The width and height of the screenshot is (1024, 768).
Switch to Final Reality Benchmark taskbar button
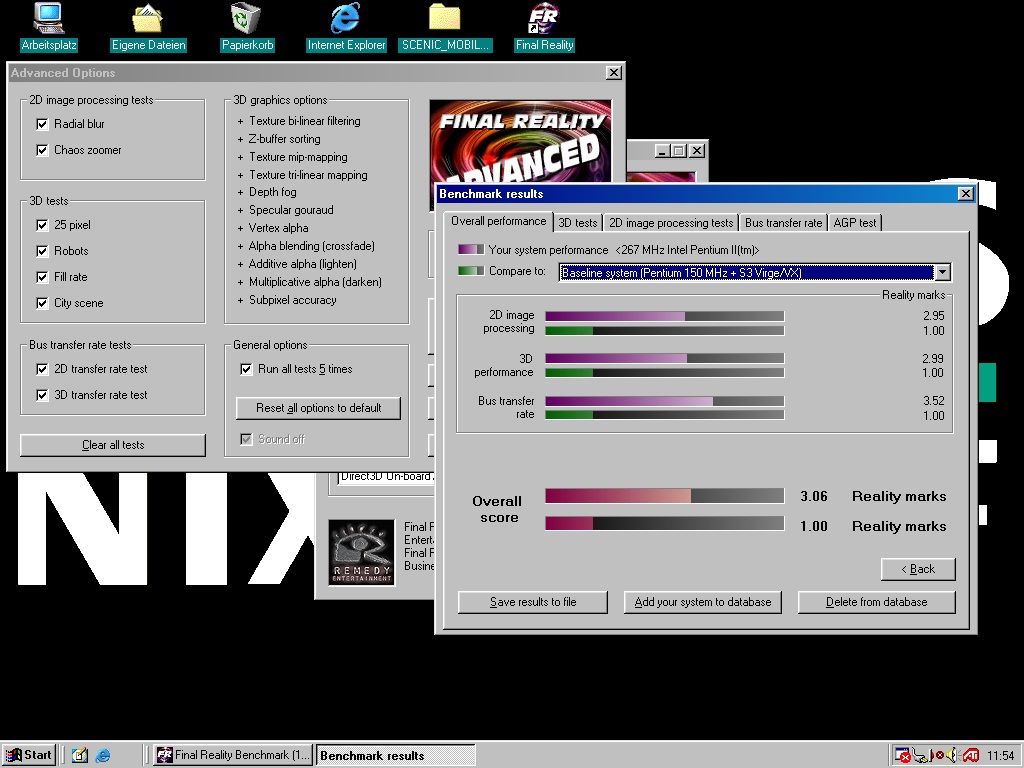pyautogui.click(x=233, y=755)
